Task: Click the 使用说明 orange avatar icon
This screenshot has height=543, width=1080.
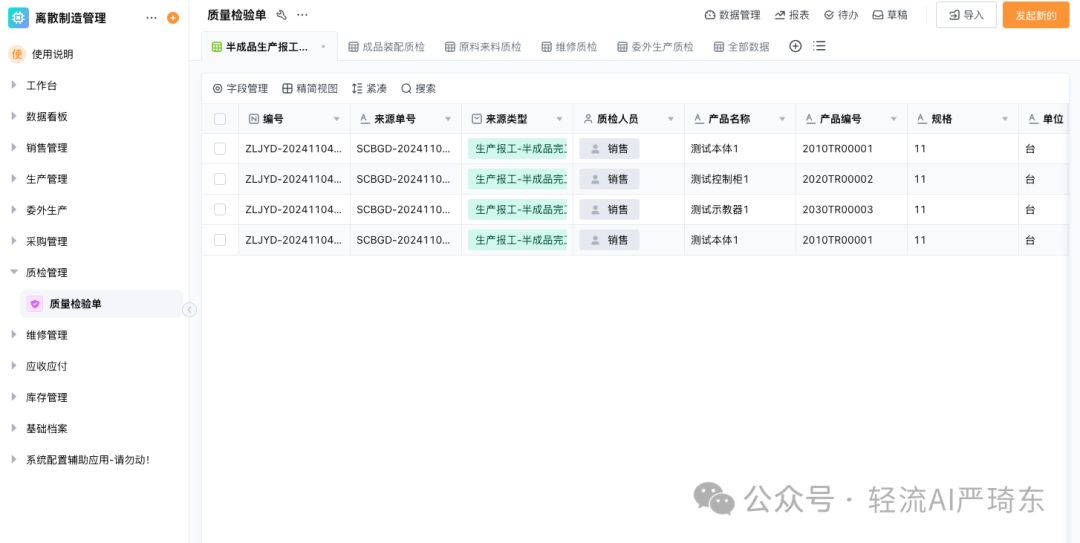Action: pyautogui.click(x=17, y=54)
